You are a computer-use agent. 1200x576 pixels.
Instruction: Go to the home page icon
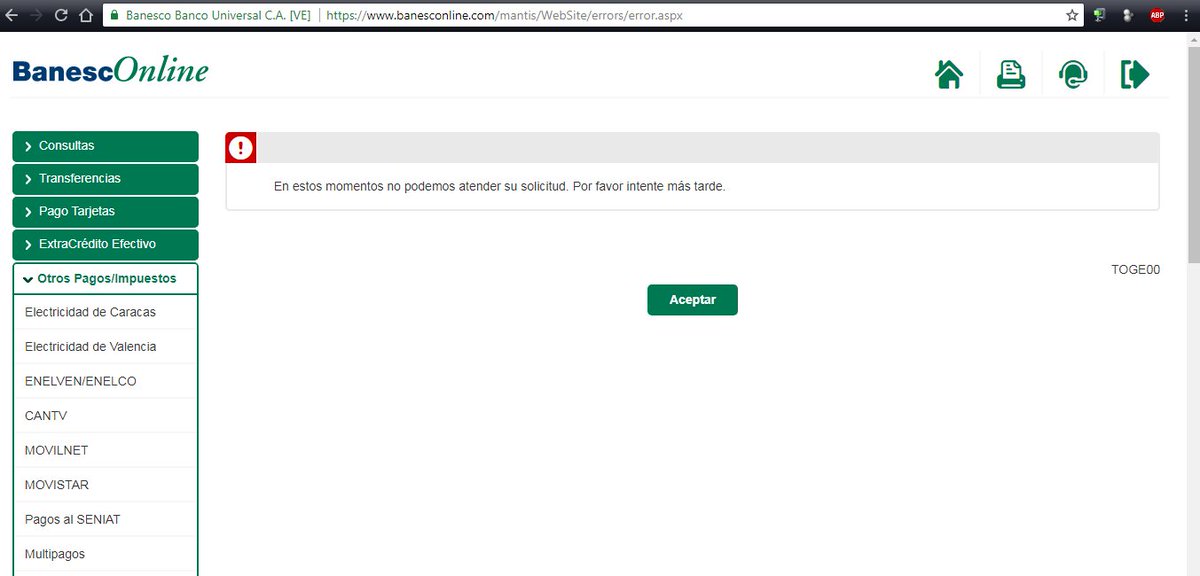[x=948, y=75]
